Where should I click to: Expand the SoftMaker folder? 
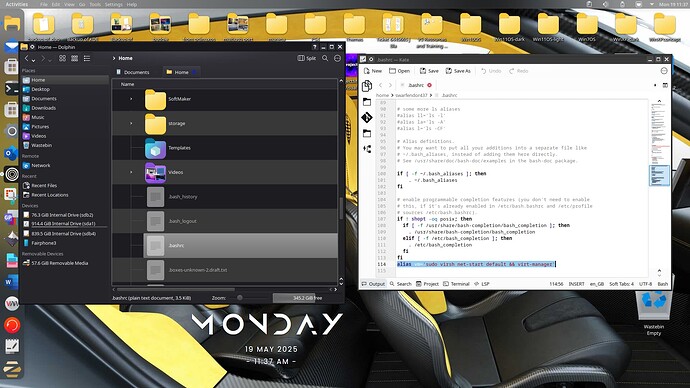(x=131, y=99)
